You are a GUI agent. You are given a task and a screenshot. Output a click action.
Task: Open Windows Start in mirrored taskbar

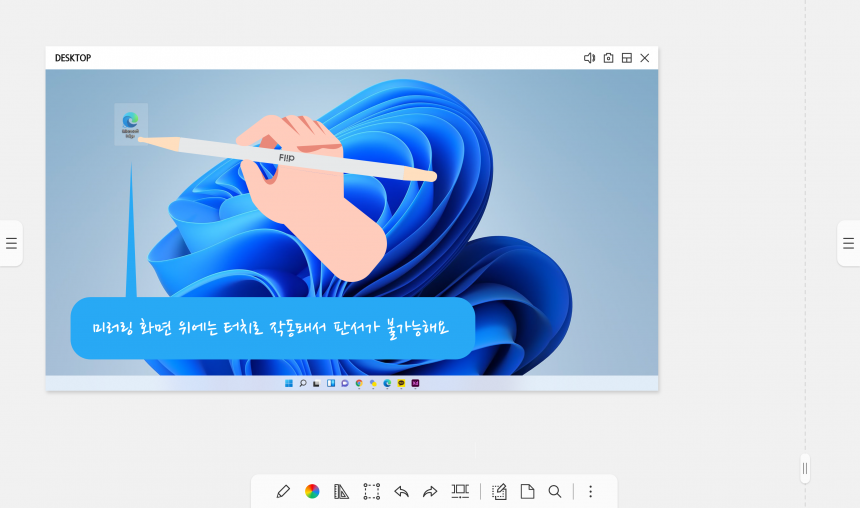(x=289, y=383)
